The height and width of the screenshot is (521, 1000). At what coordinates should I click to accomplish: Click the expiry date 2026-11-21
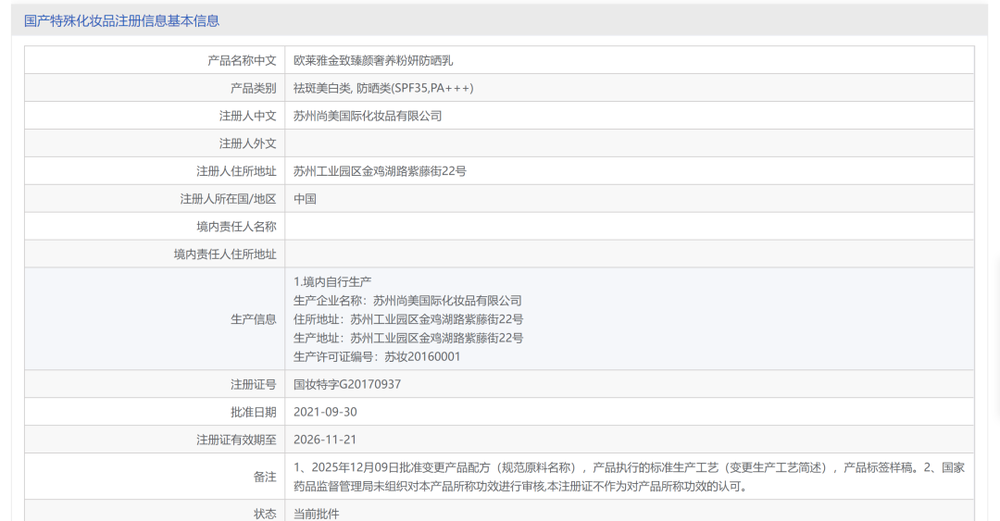325,440
